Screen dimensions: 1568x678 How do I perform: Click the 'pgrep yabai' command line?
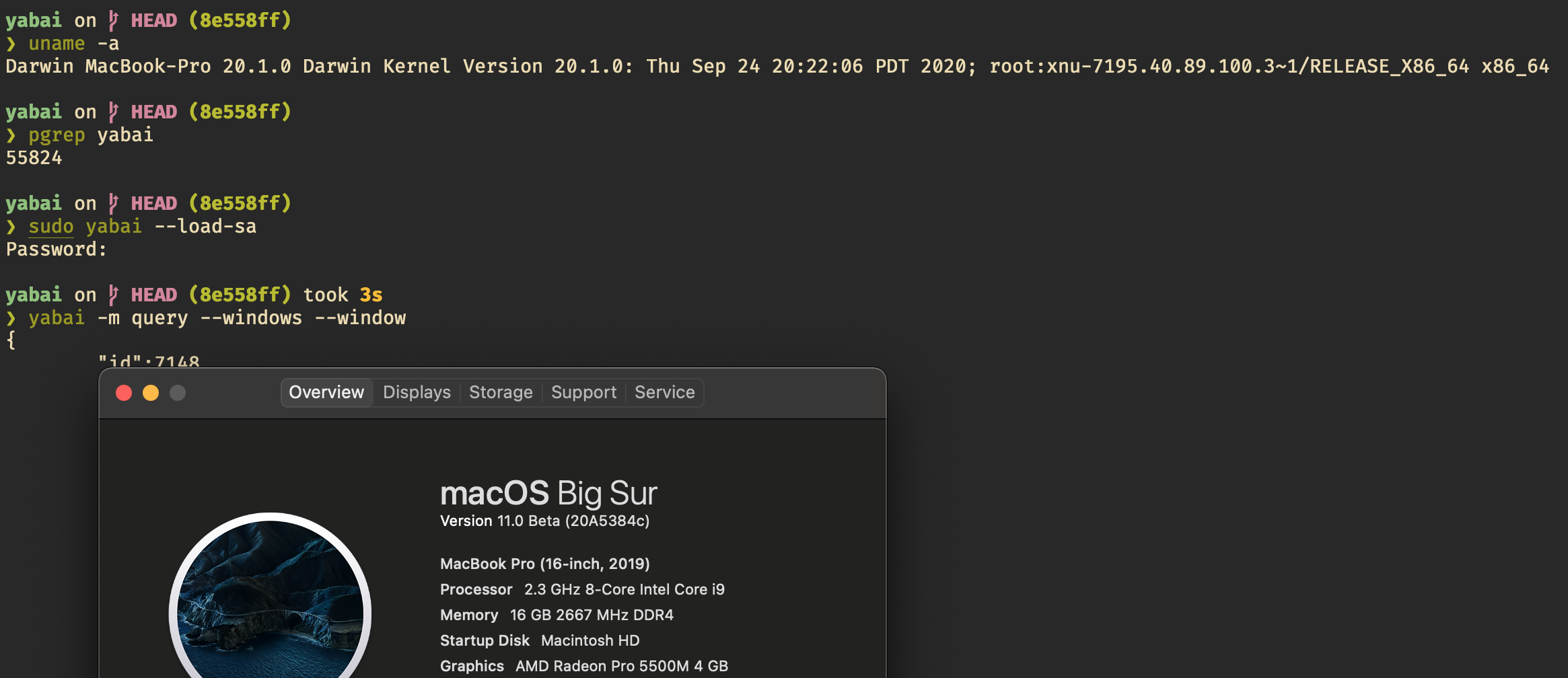pyautogui.click(x=91, y=135)
